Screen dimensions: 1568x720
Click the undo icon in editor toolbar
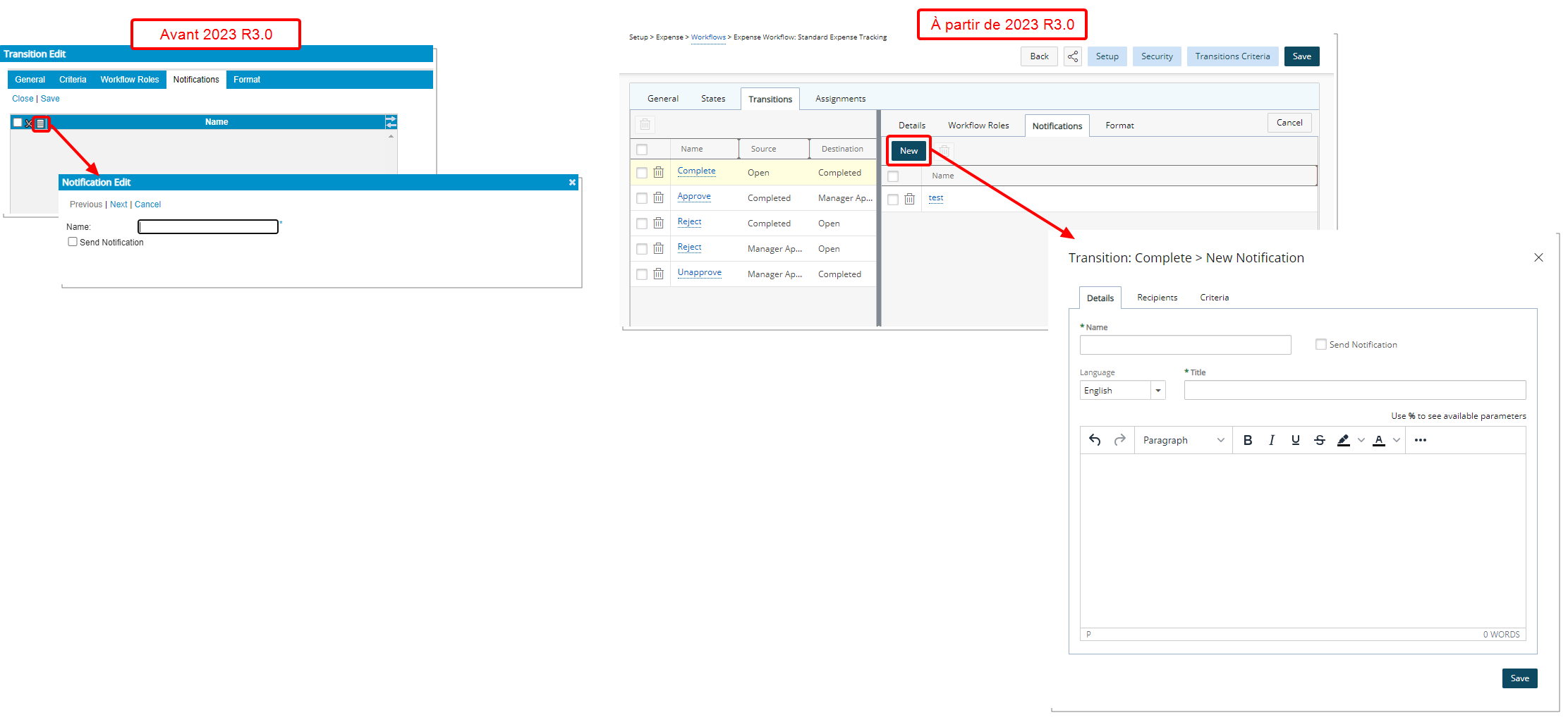[1095, 440]
